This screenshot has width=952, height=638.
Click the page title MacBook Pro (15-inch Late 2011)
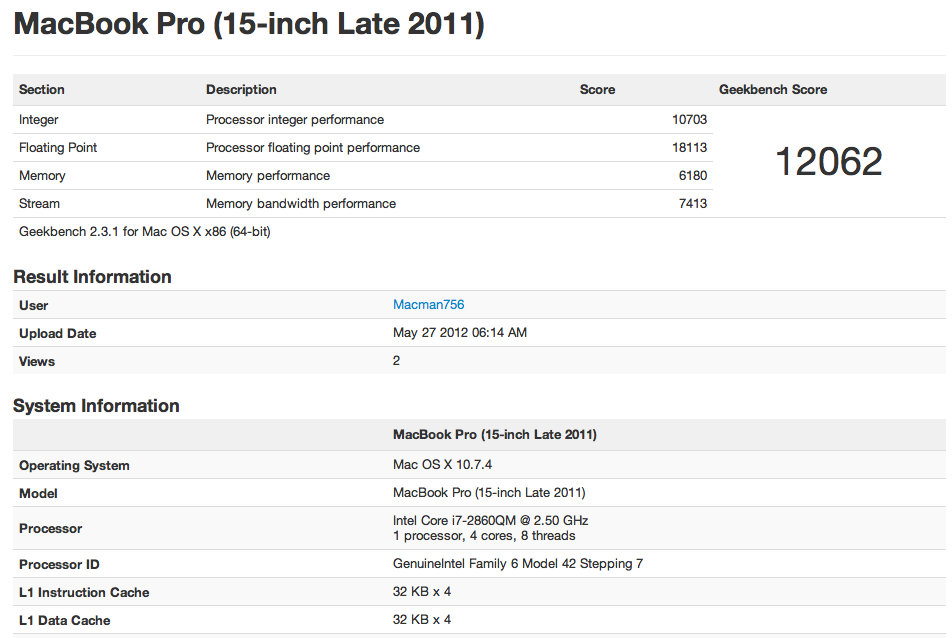pos(249,24)
